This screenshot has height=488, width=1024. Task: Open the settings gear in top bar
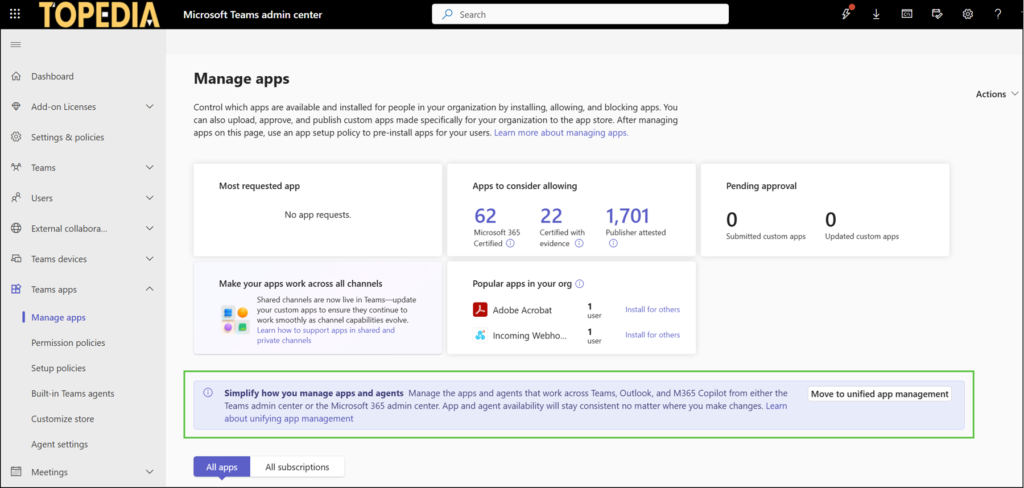point(968,14)
